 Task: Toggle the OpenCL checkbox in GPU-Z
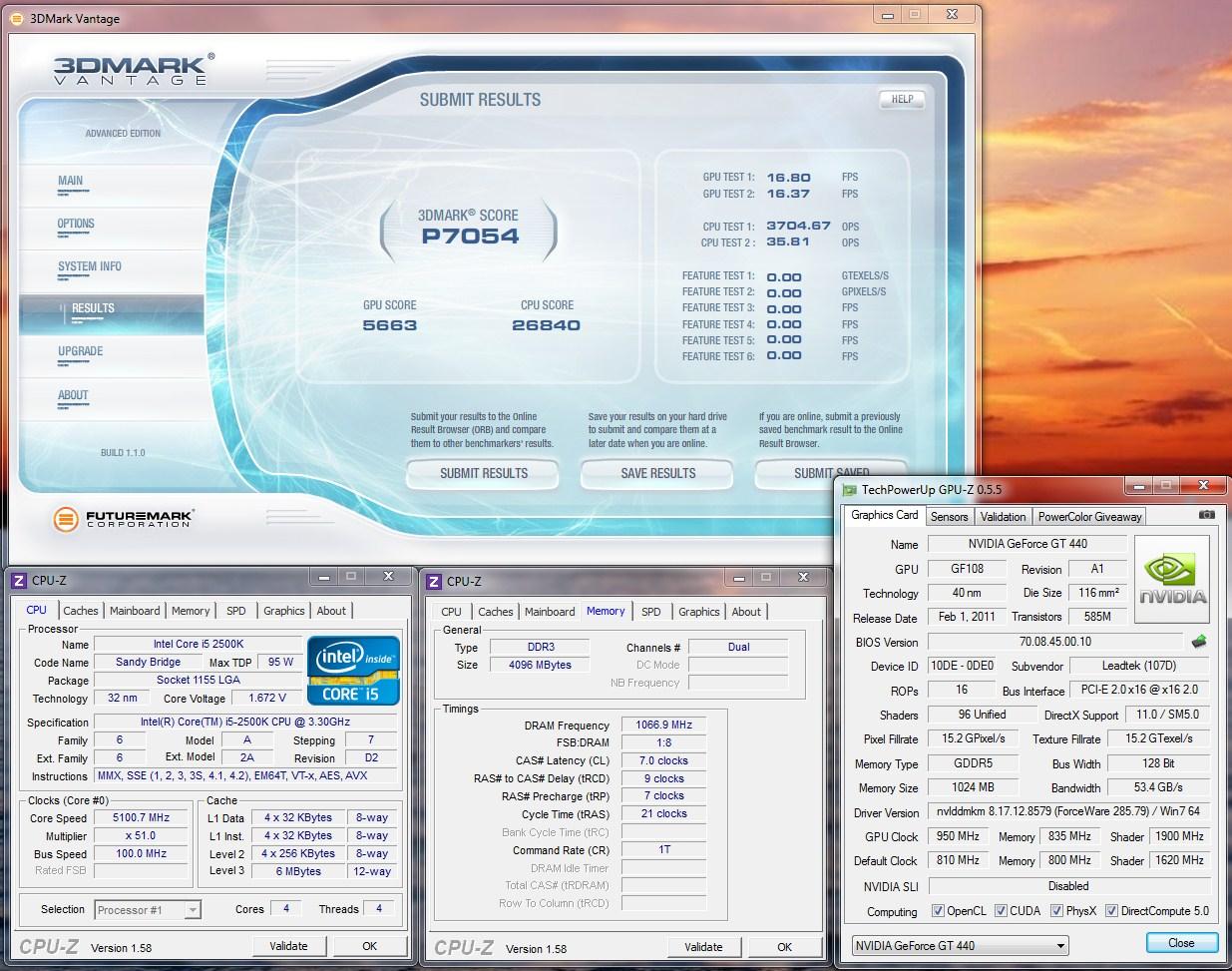point(937,910)
